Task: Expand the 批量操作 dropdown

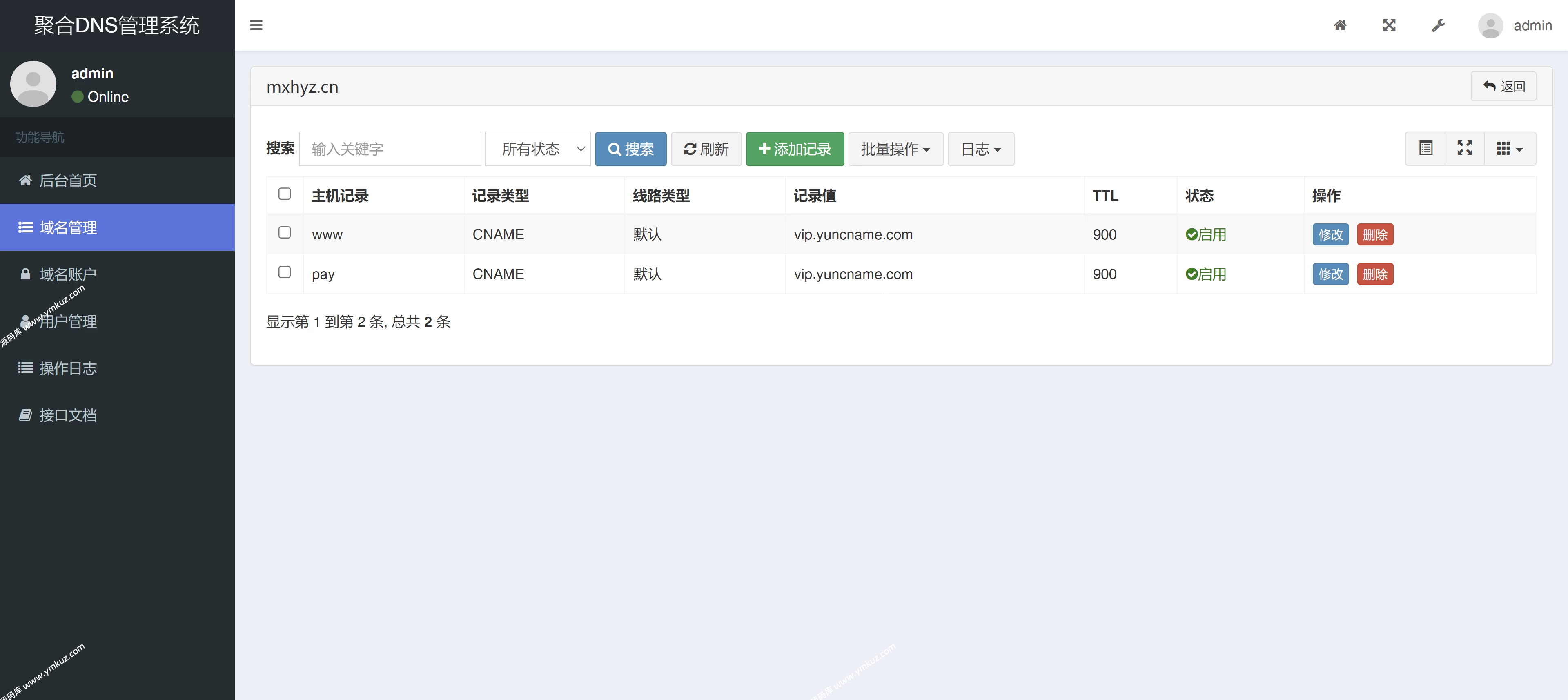Action: 895,149
